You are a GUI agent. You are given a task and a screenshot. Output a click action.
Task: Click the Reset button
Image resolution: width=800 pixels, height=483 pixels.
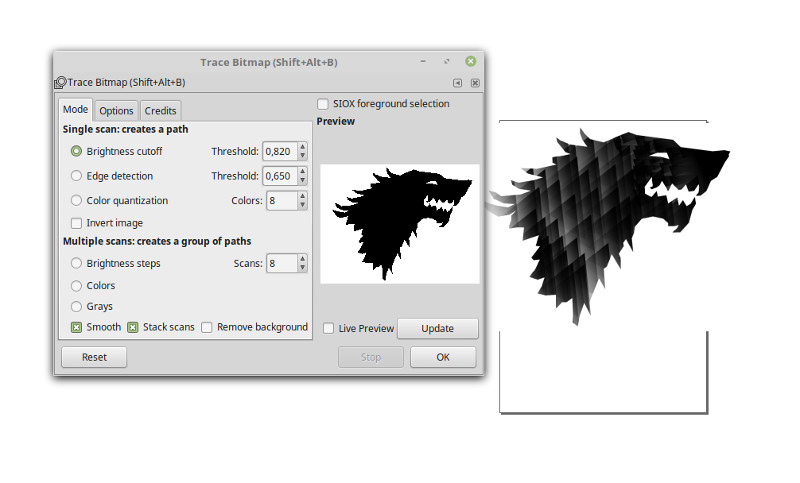coord(94,357)
